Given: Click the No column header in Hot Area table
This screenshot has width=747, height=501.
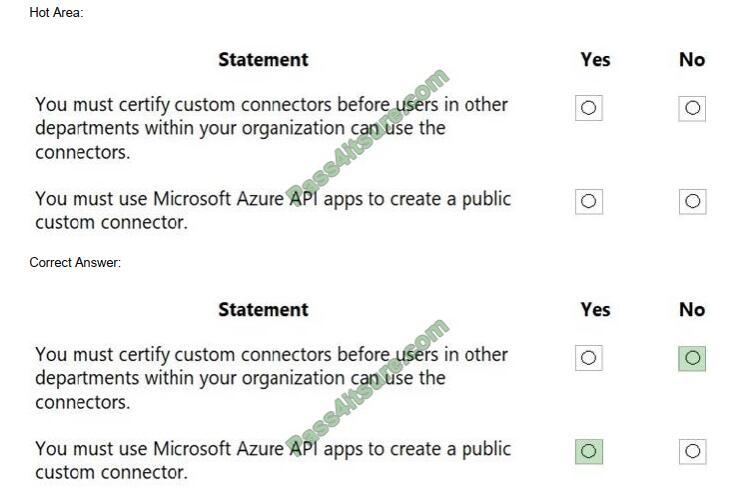Looking at the screenshot, I should [x=692, y=60].
